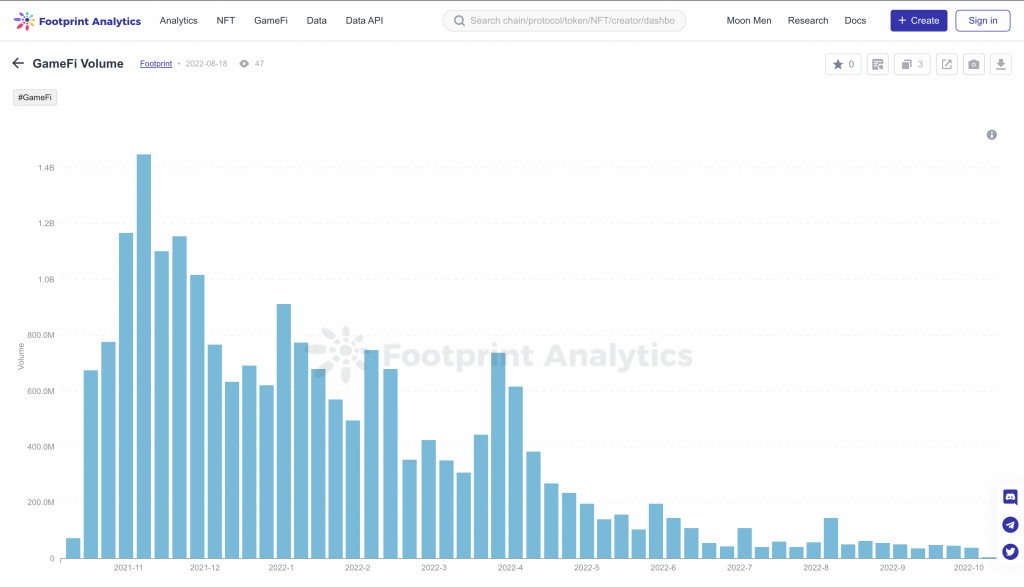Take a snapshot with the camera icon
Screen dimensions: 1024x587
coord(974,64)
